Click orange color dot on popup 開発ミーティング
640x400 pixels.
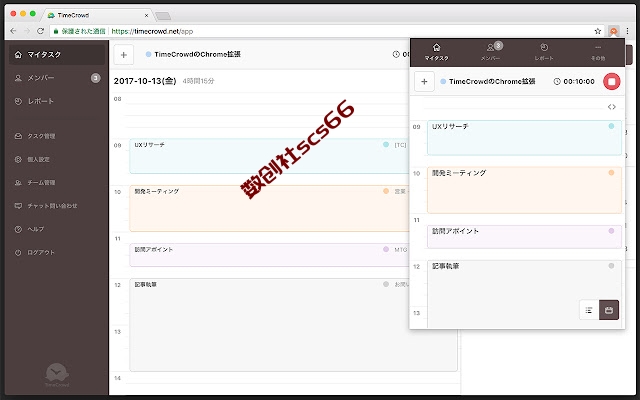tap(611, 173)
